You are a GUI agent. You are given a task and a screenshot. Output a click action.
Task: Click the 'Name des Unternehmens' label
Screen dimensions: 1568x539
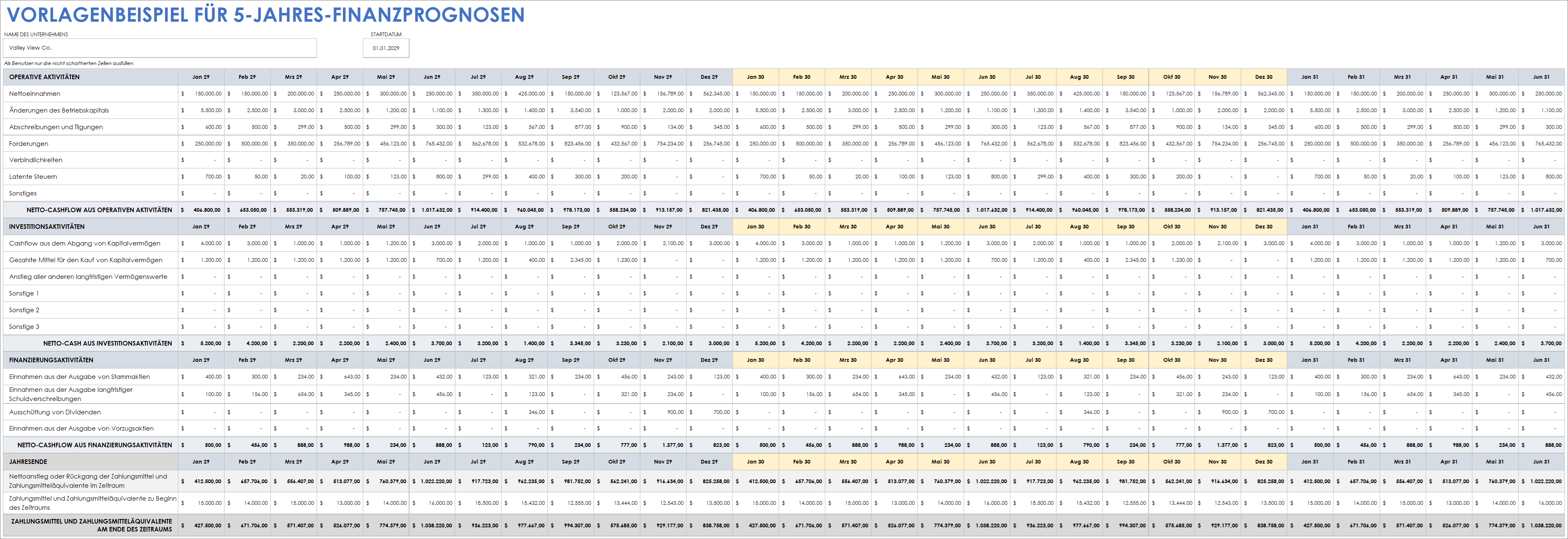click(x=36, y=34)
